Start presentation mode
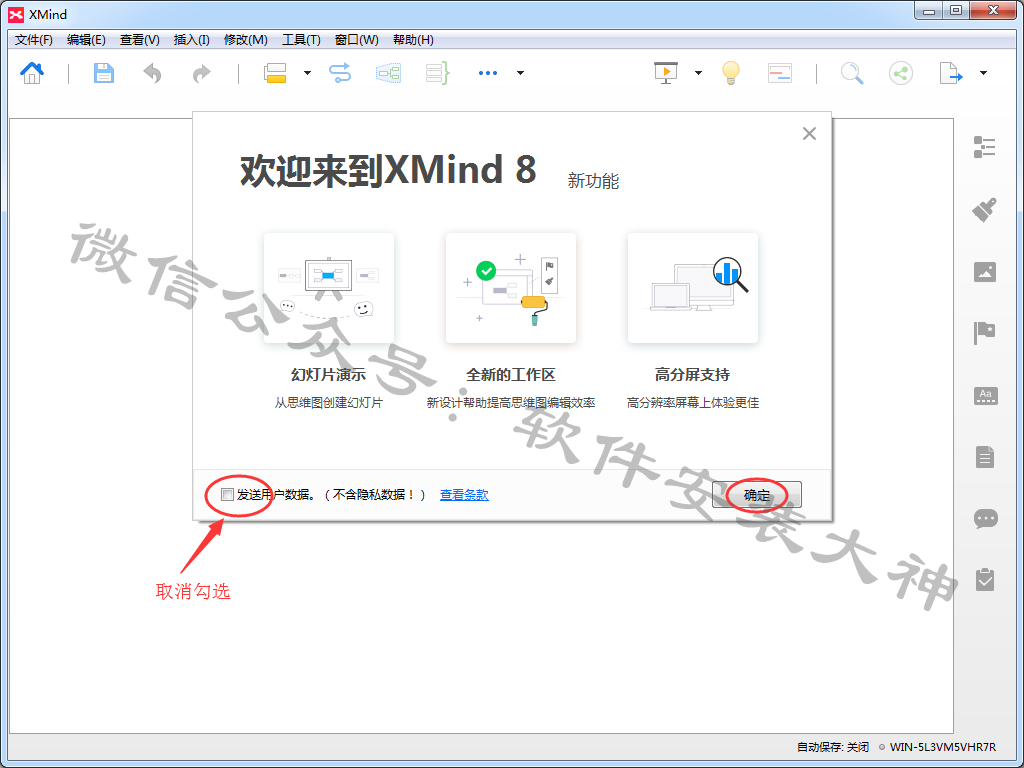Image resolution: width=1024 pixels, height=768 pixels. point(666,72)
